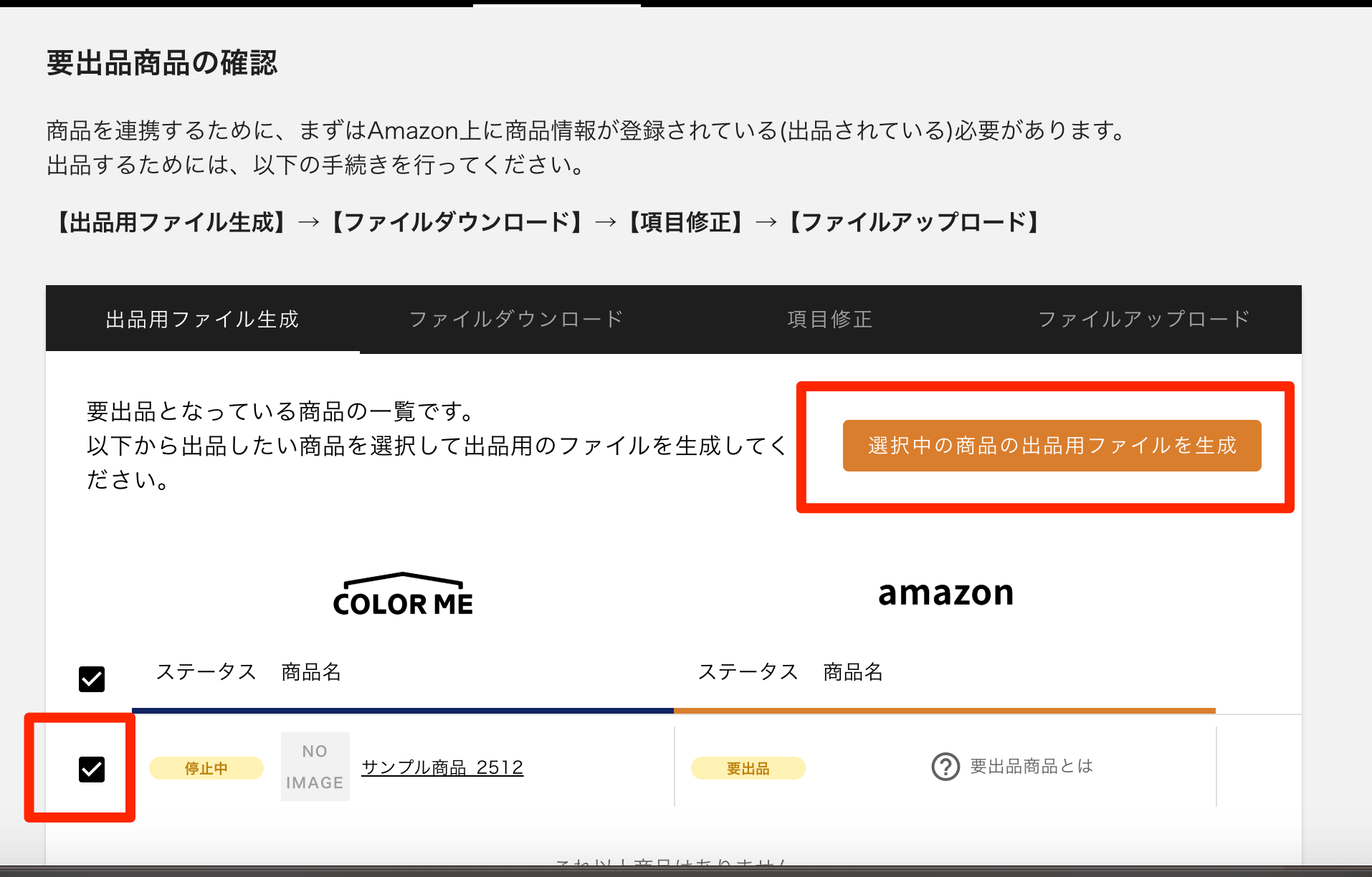1372x877 pixels.
Task: Select the 出品用ファイル生成 tab
Action: (x=201, y=319)
